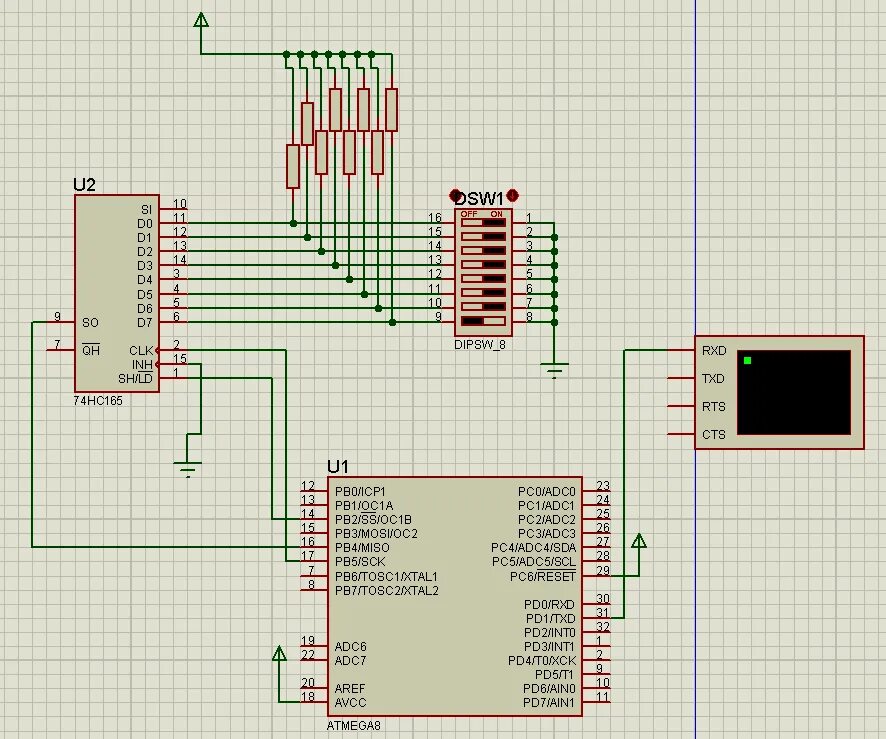Viewport: 886px width, 739px height.
Task: Select the power terminal above the resistor bus
Action: [201, 20]
